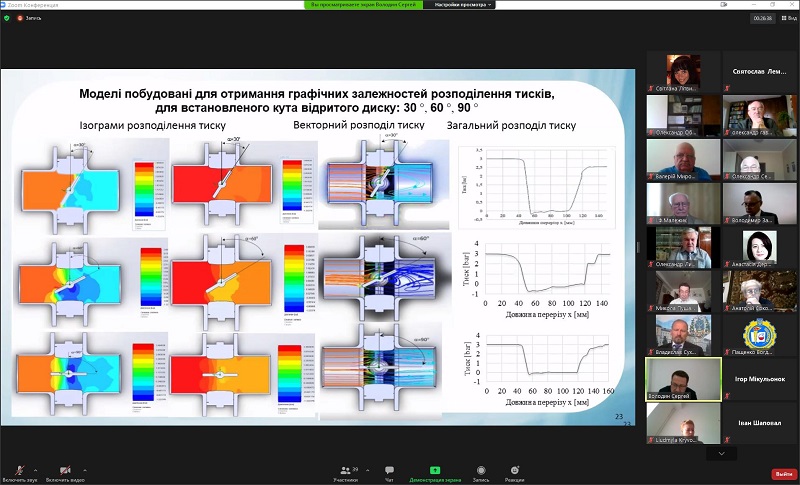Select Олександр Се... video tile
This screenshot has width=800, height=485.
click(x=760, y=160)
